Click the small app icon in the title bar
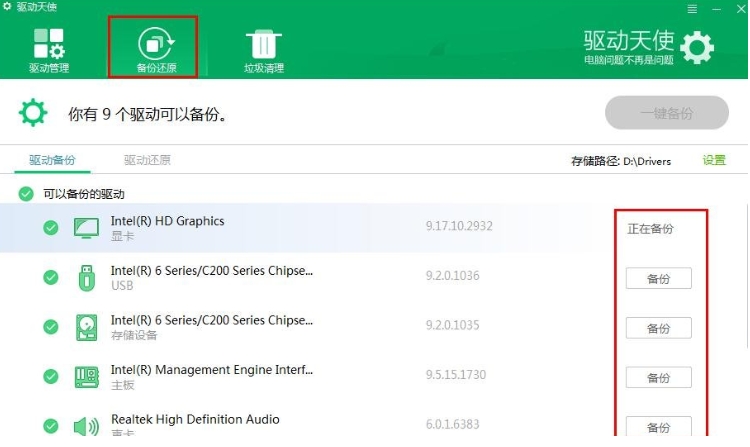This screenshot has height=447, width=750. coord(7,6)
